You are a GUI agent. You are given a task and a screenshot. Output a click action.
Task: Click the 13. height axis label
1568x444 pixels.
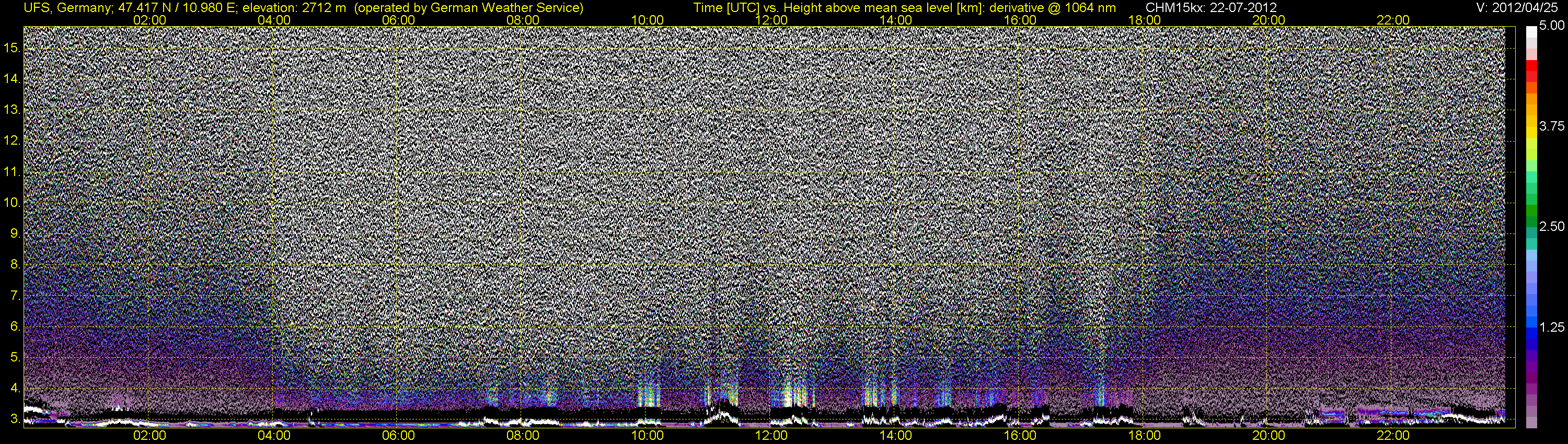click(12, 110)
